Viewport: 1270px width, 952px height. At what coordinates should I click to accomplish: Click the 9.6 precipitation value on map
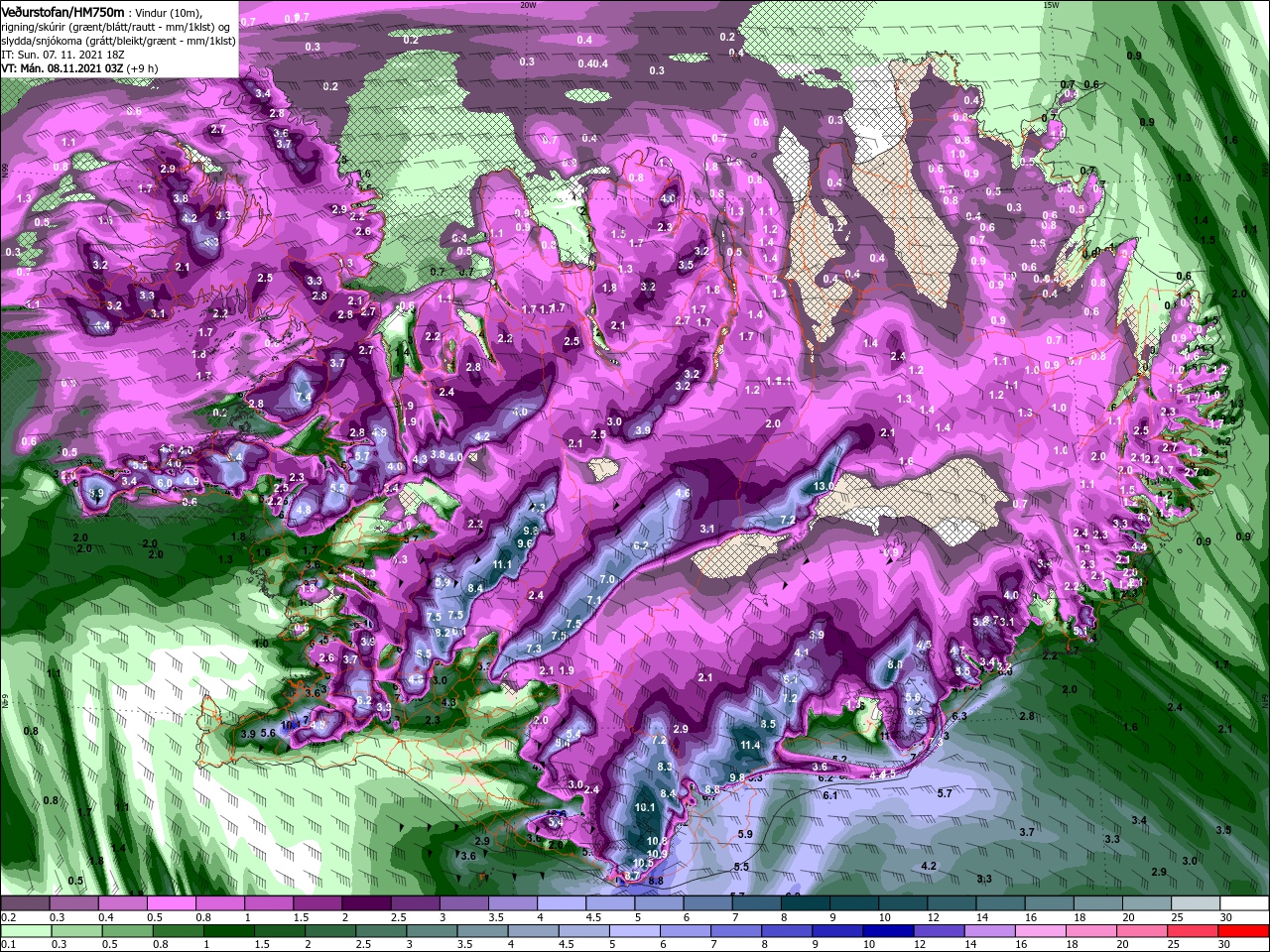pyautogui.click(x=526, y=543)
